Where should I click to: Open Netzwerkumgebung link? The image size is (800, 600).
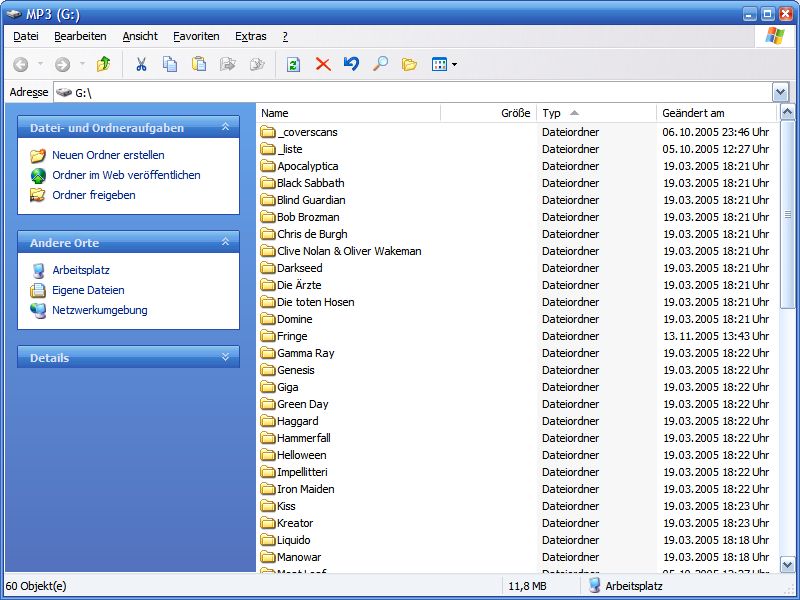pos(99,310)
